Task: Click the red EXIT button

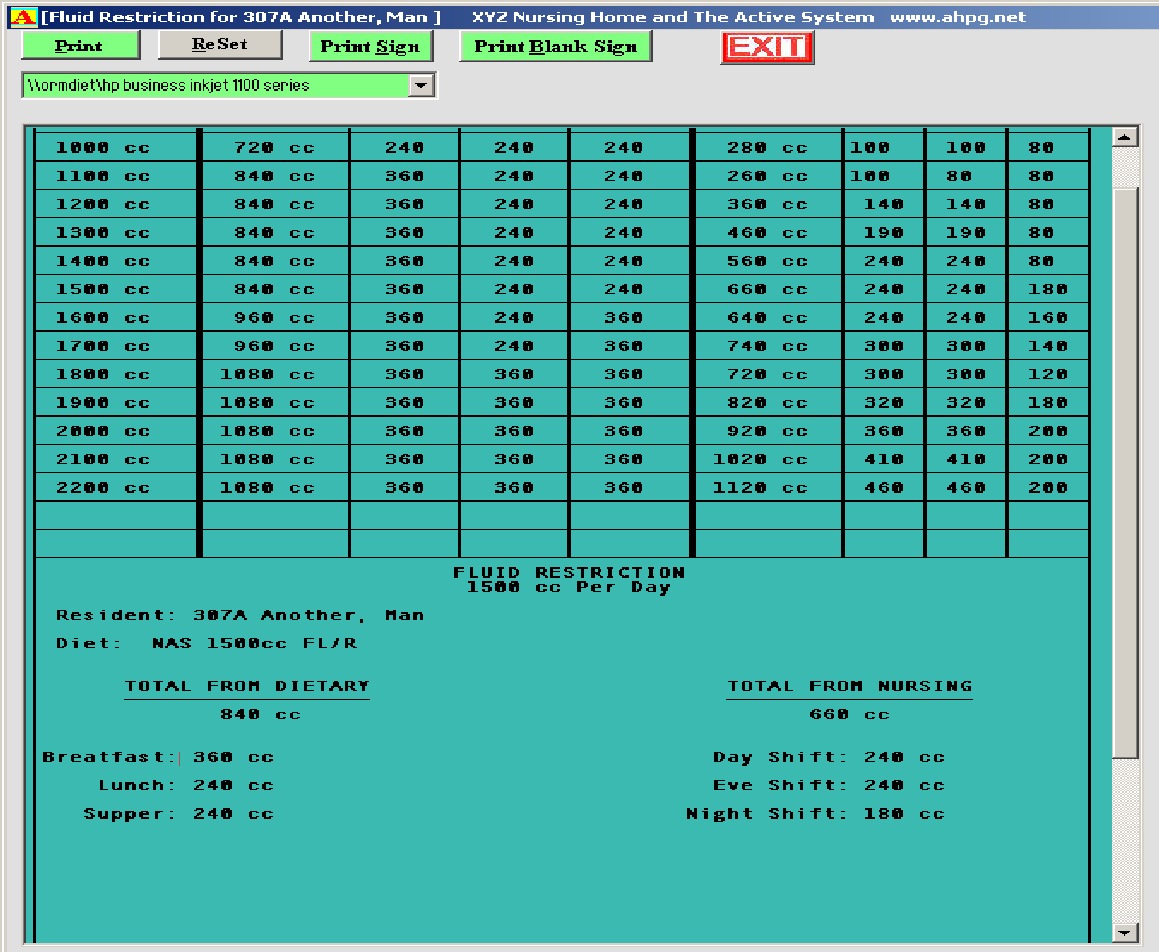Action: point(767,47)
